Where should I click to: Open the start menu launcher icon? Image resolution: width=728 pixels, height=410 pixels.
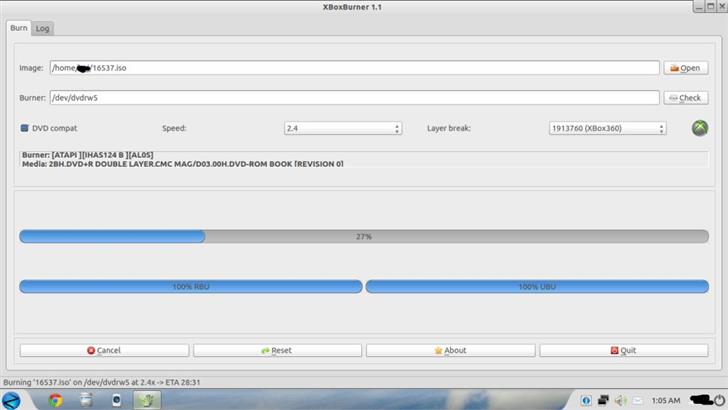[11, 400]
